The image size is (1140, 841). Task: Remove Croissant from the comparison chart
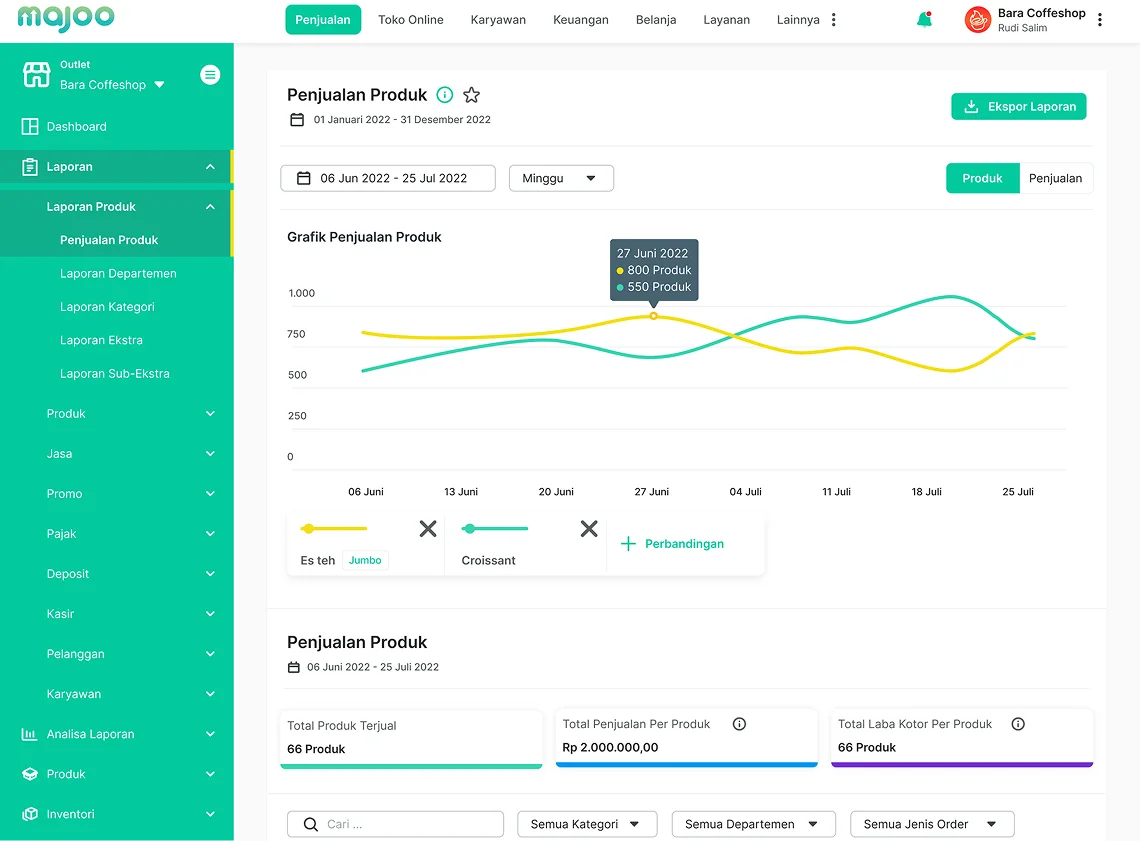[589, 529]
